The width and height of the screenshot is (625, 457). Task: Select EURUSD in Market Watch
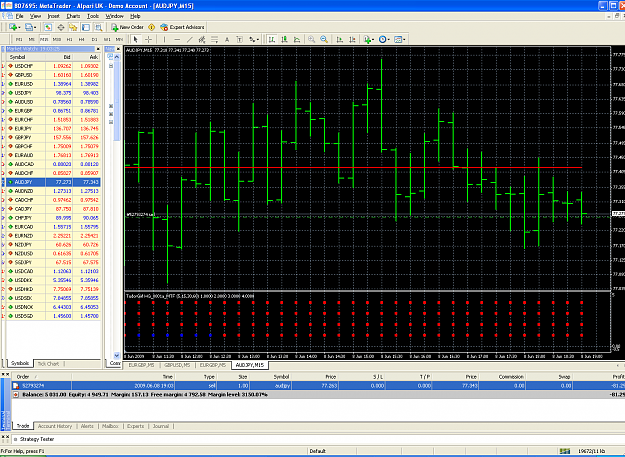click(x=51, y=84)
